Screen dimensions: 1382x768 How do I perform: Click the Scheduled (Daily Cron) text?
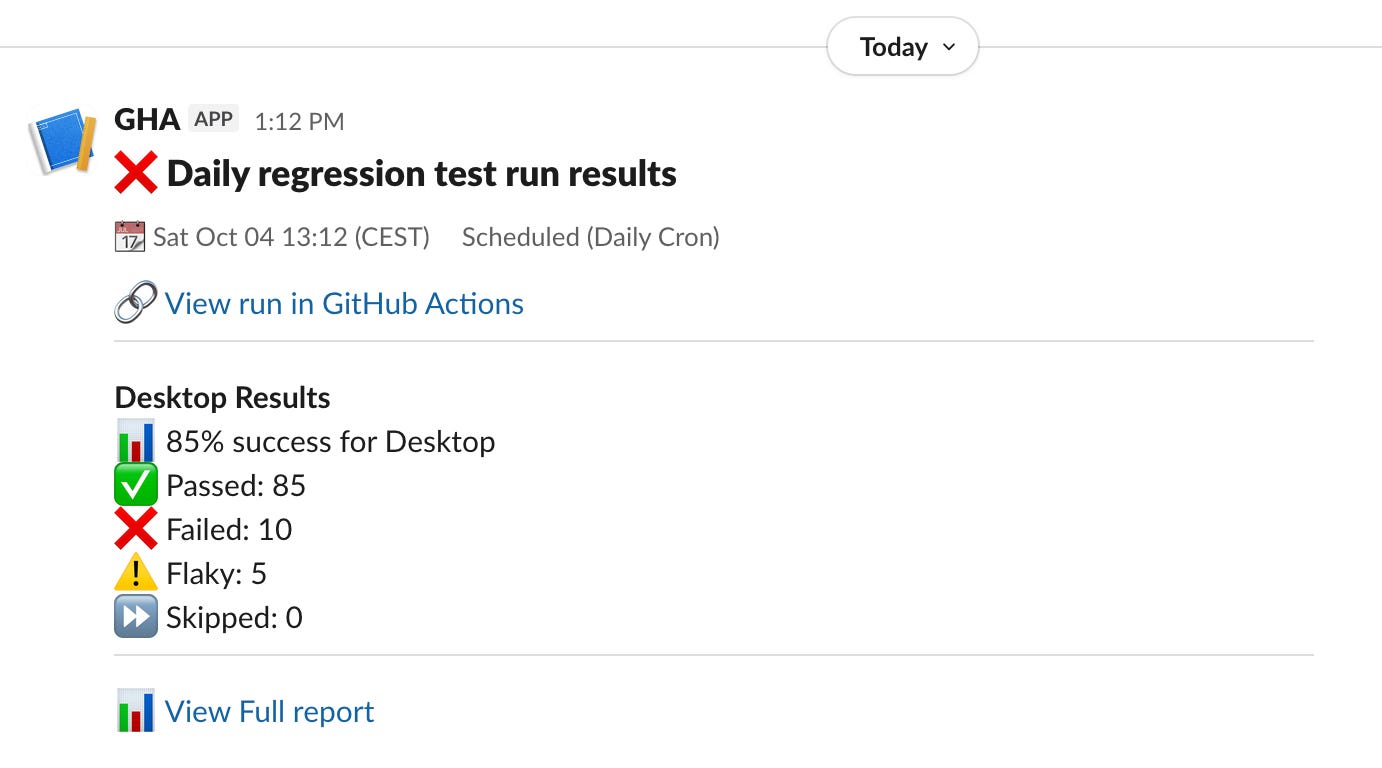590,237
